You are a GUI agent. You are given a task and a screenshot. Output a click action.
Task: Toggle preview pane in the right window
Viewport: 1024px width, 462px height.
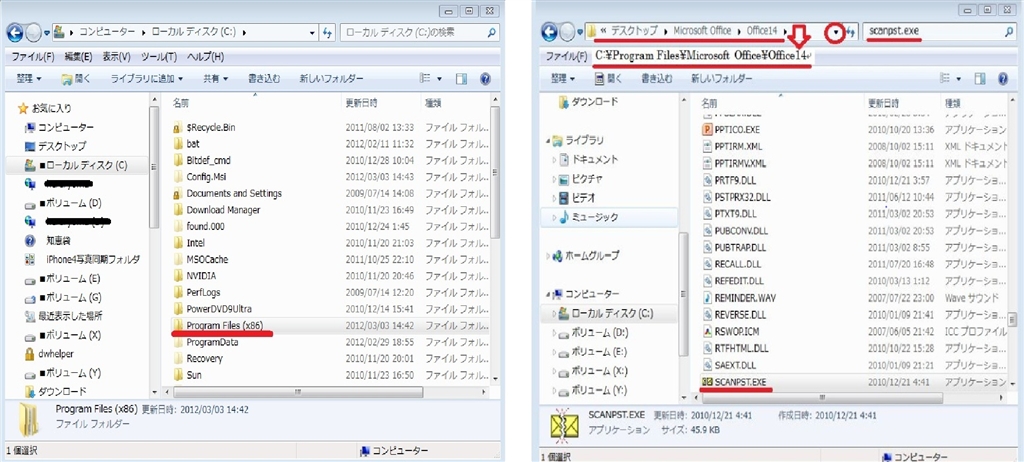980,78
